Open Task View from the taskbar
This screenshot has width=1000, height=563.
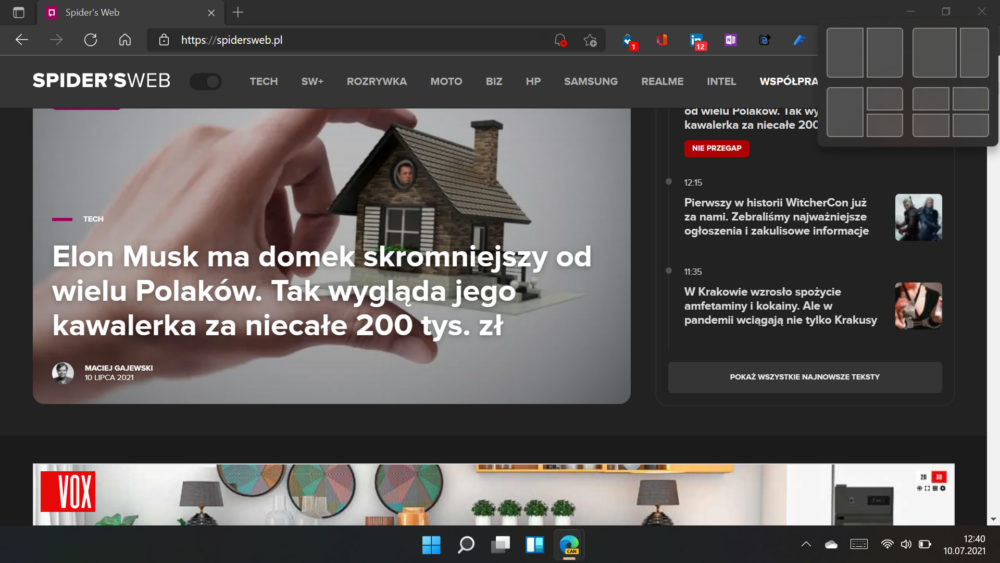coord(500,545)
